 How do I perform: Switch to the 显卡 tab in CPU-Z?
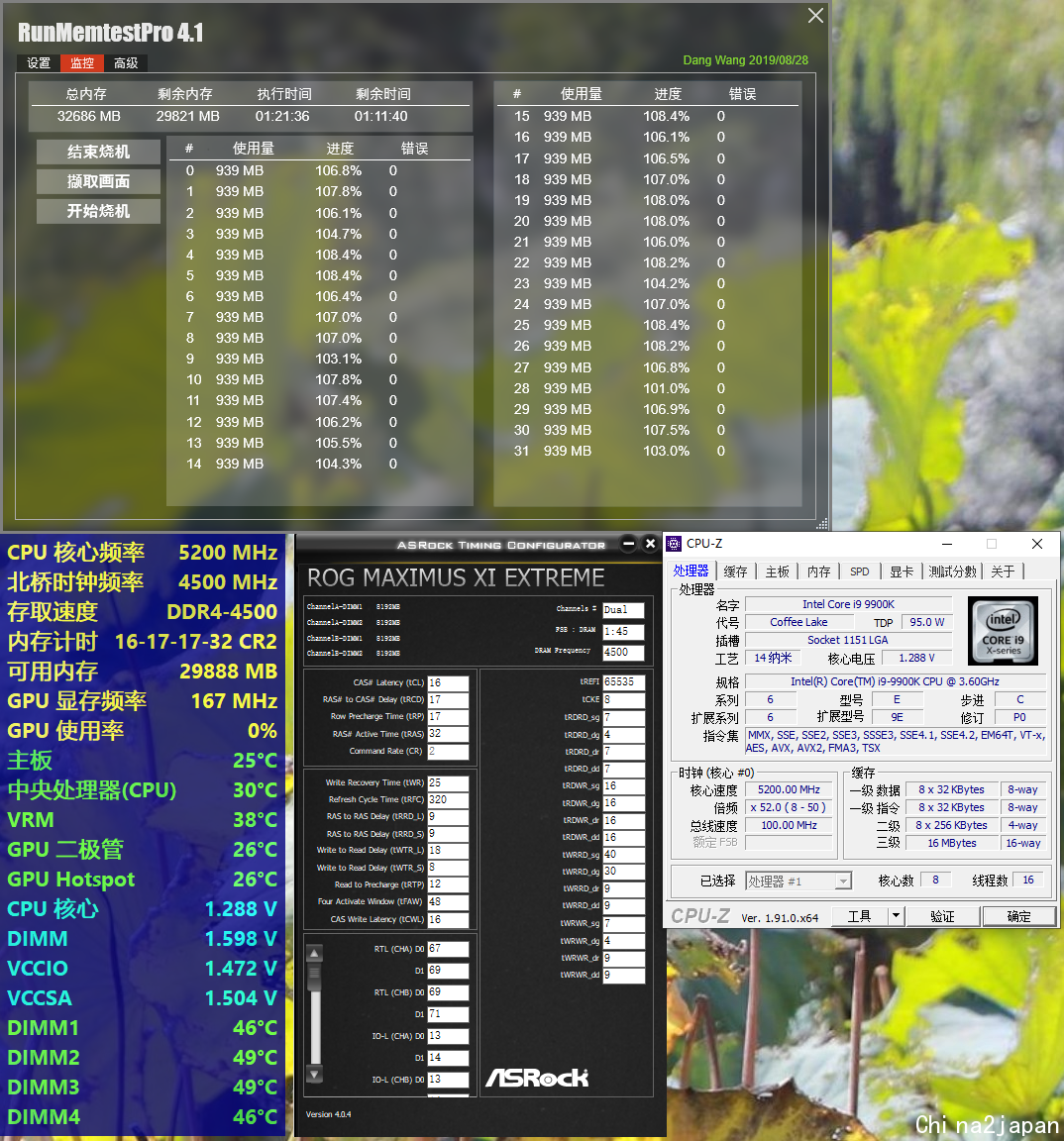click(x=901, y=571)
